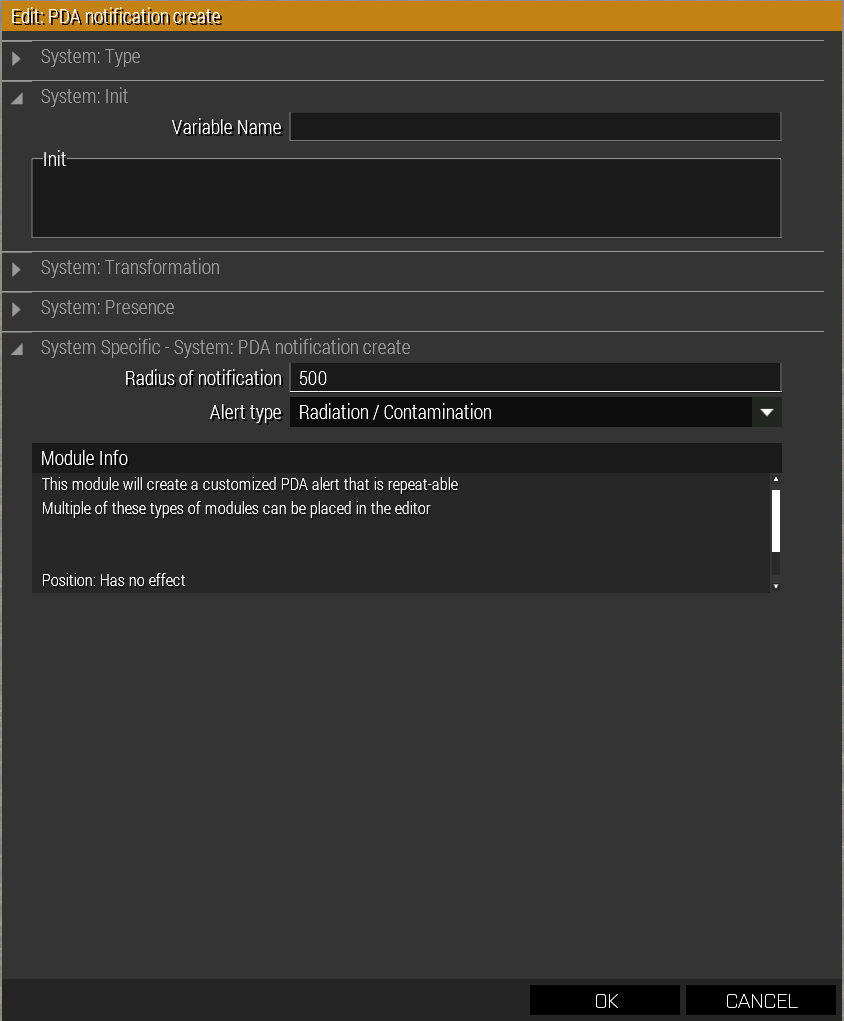Collapse the System Specific section arrow

(16, 349)
